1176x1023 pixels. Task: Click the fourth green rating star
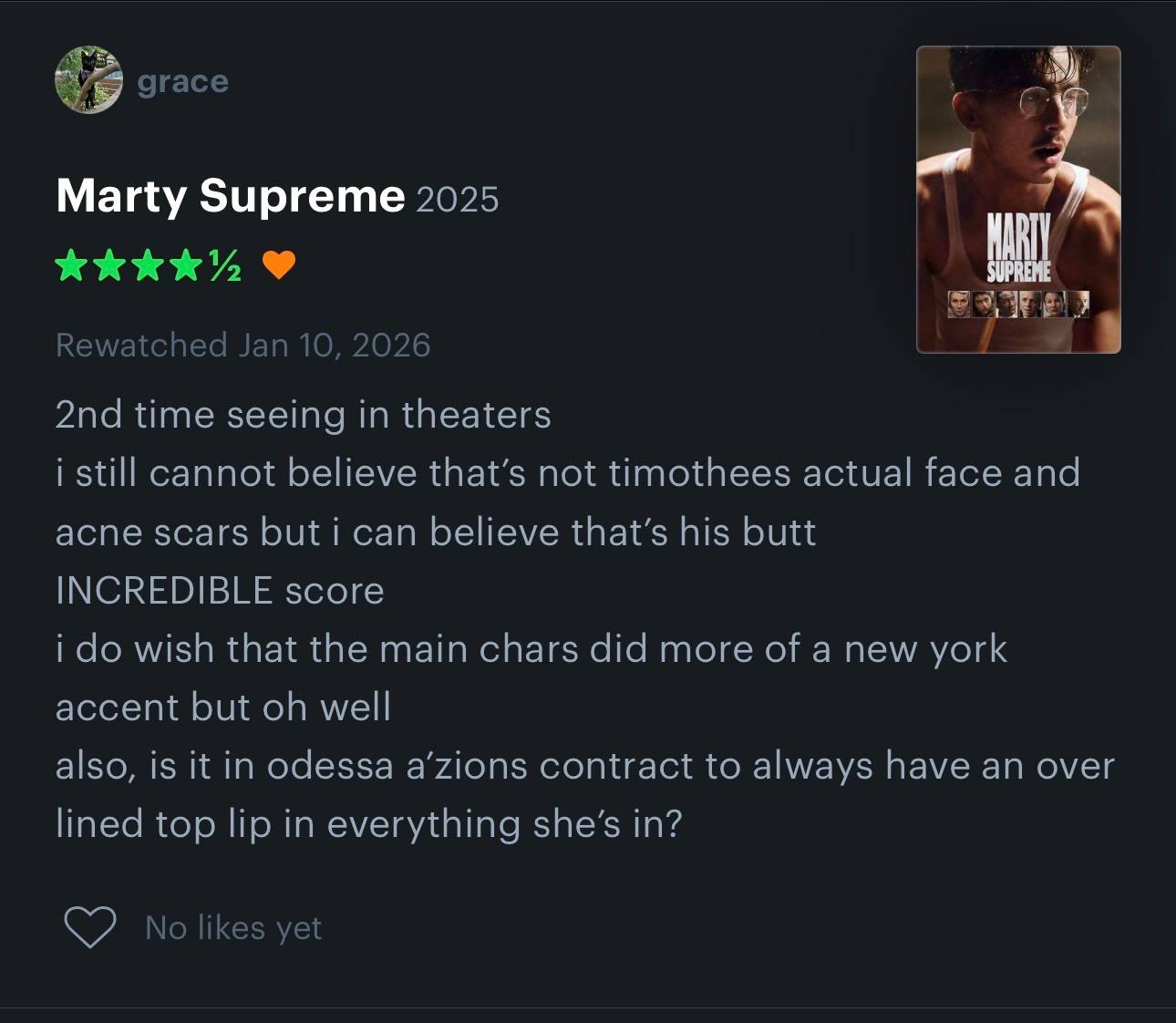(x=186, y=266)
